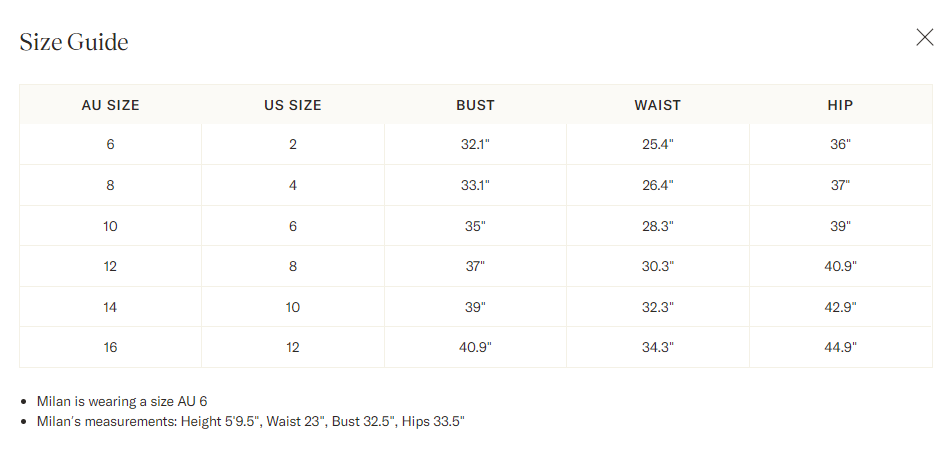Click US size 10 cell

coord(293,307)
